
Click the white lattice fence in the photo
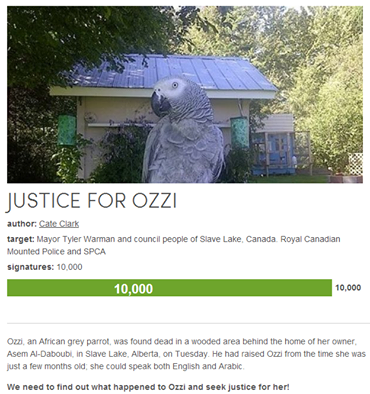point(356,164)
